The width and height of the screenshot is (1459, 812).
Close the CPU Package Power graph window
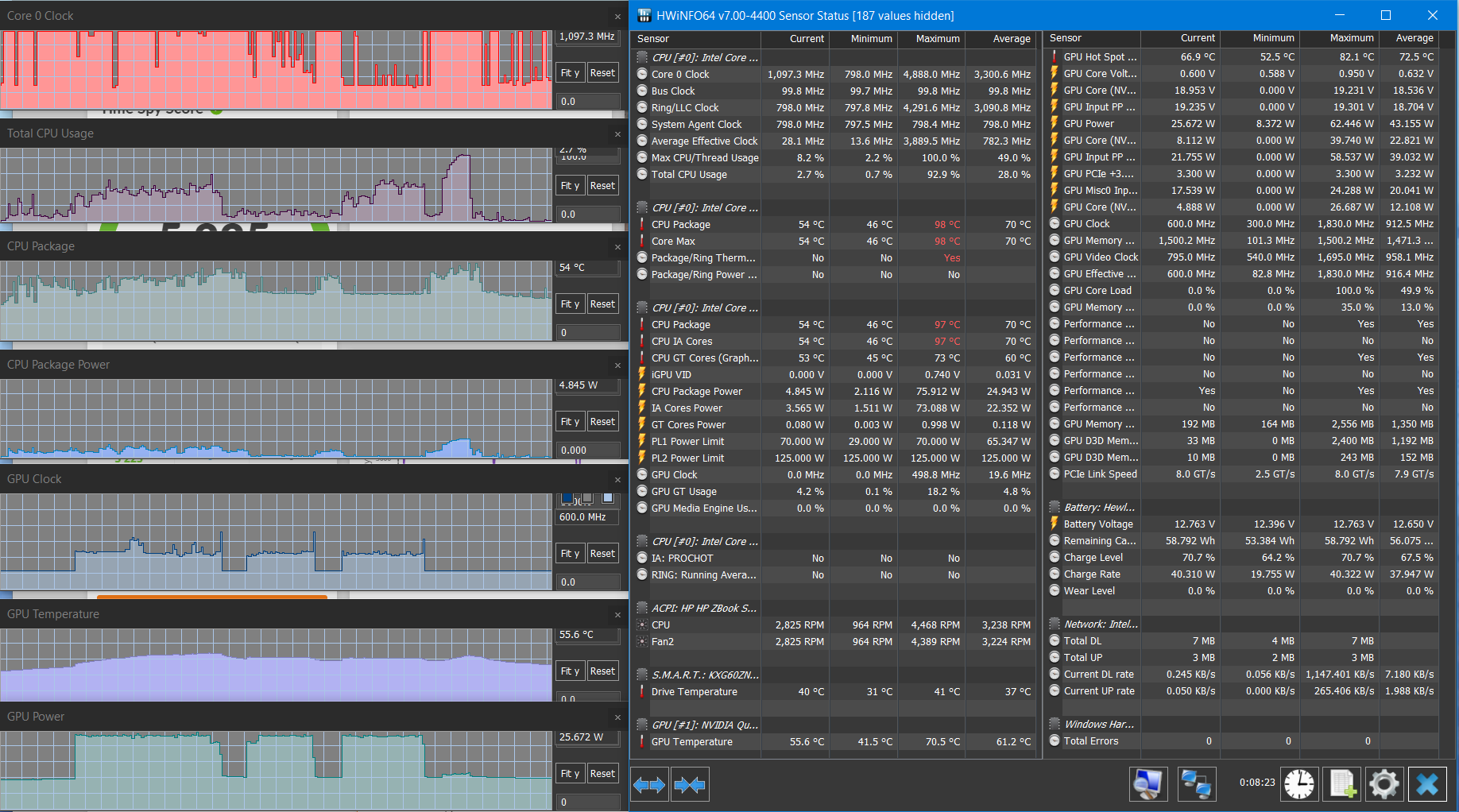(617, 365)
